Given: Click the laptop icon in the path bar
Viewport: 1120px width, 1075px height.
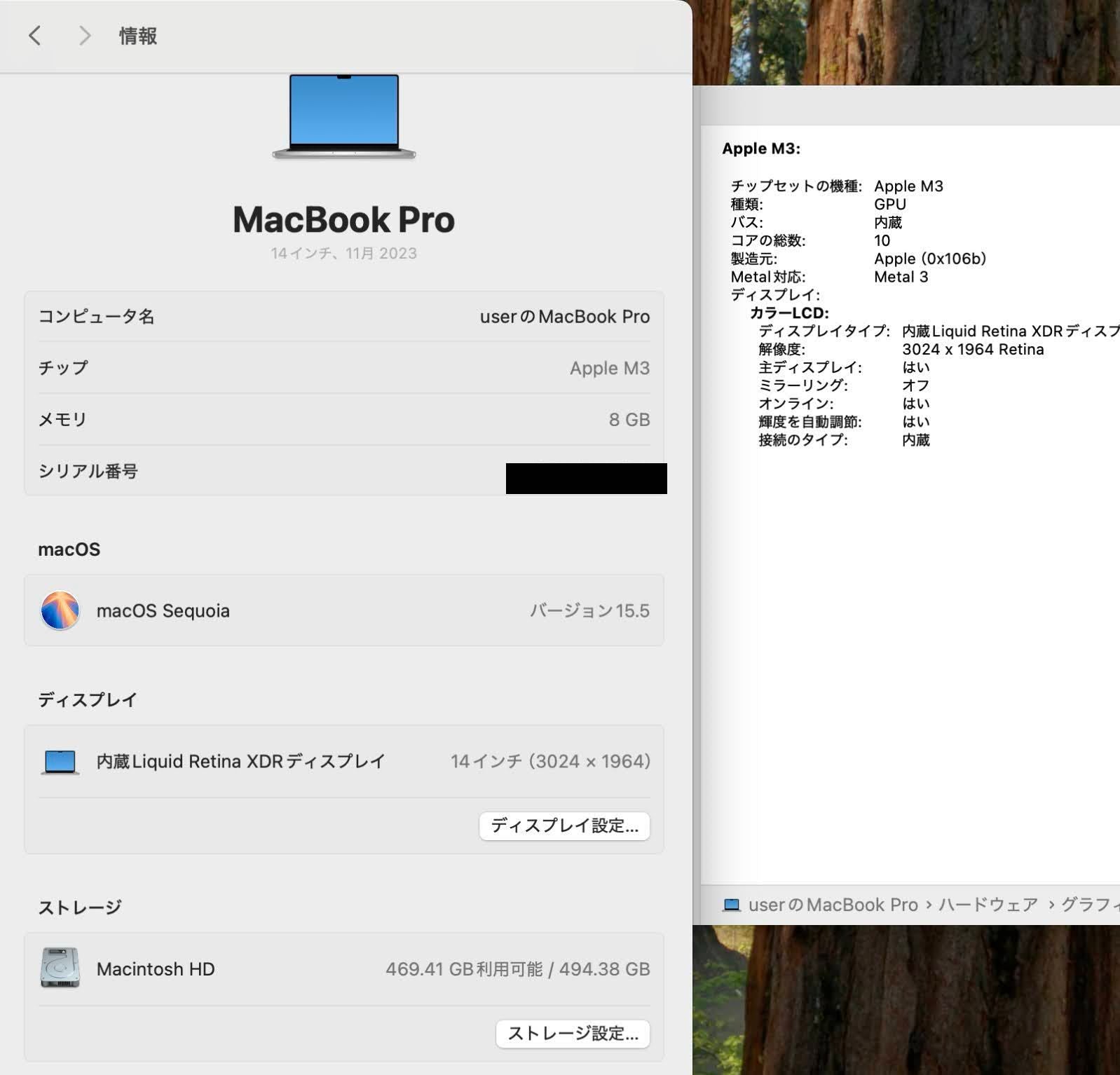Looking at the screenshot, I should click(x=732, y=905).
